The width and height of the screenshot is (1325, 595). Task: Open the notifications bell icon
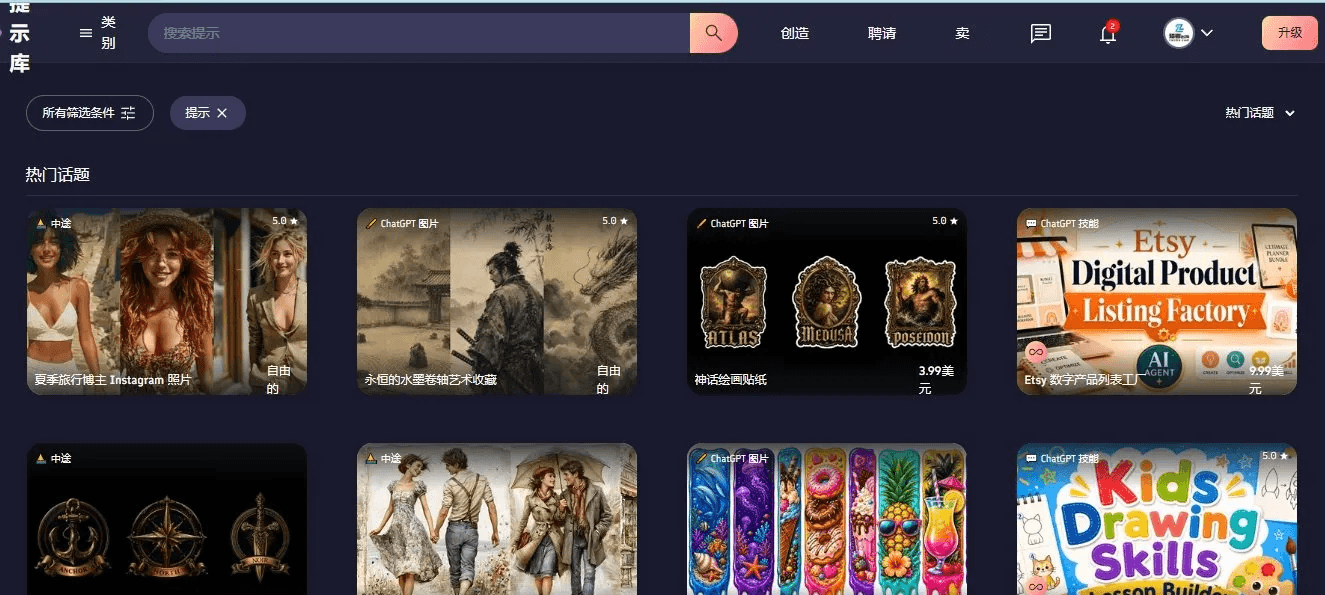tap(1108, 34)
